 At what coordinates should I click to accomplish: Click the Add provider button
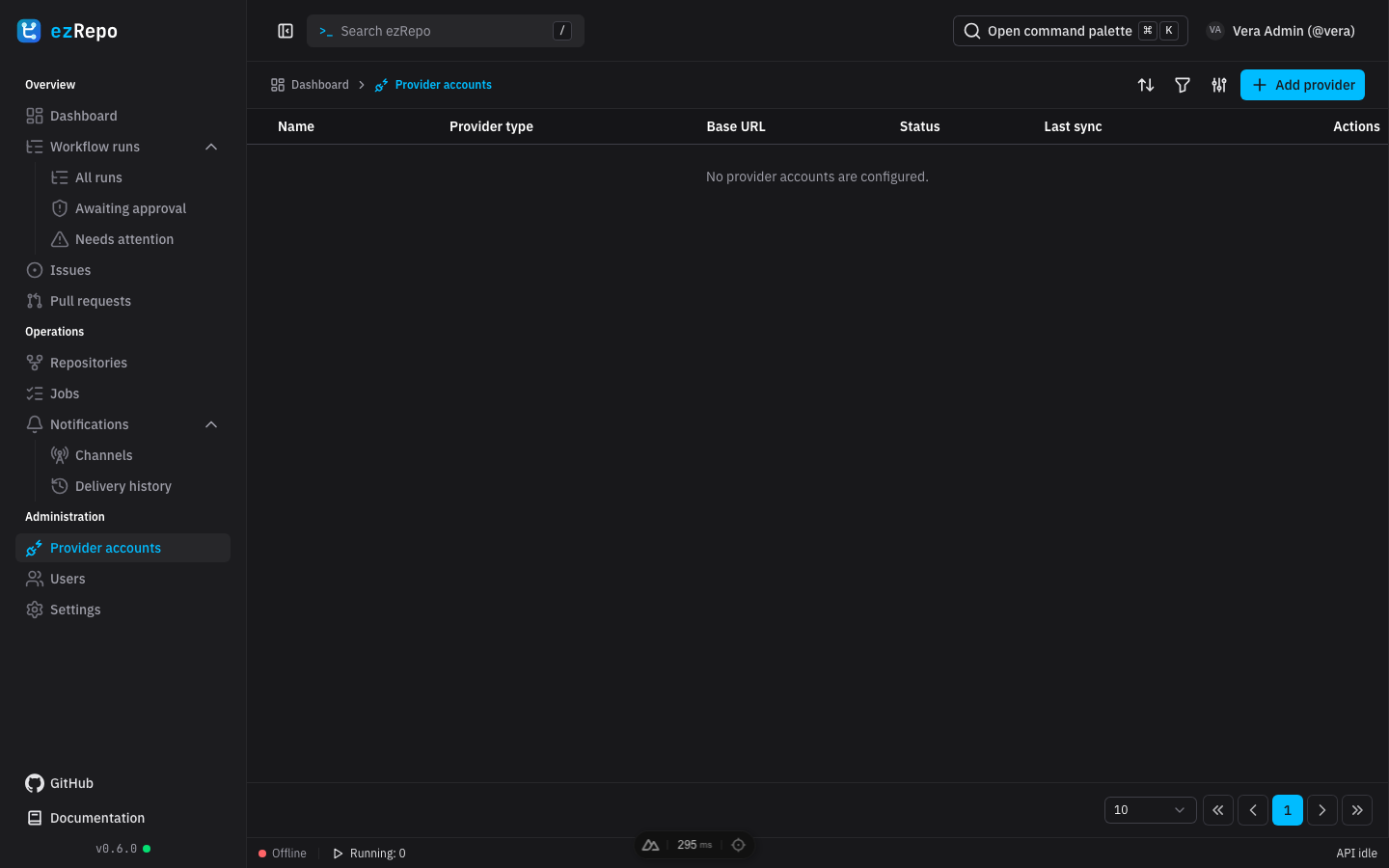[x=1302, y=85]
